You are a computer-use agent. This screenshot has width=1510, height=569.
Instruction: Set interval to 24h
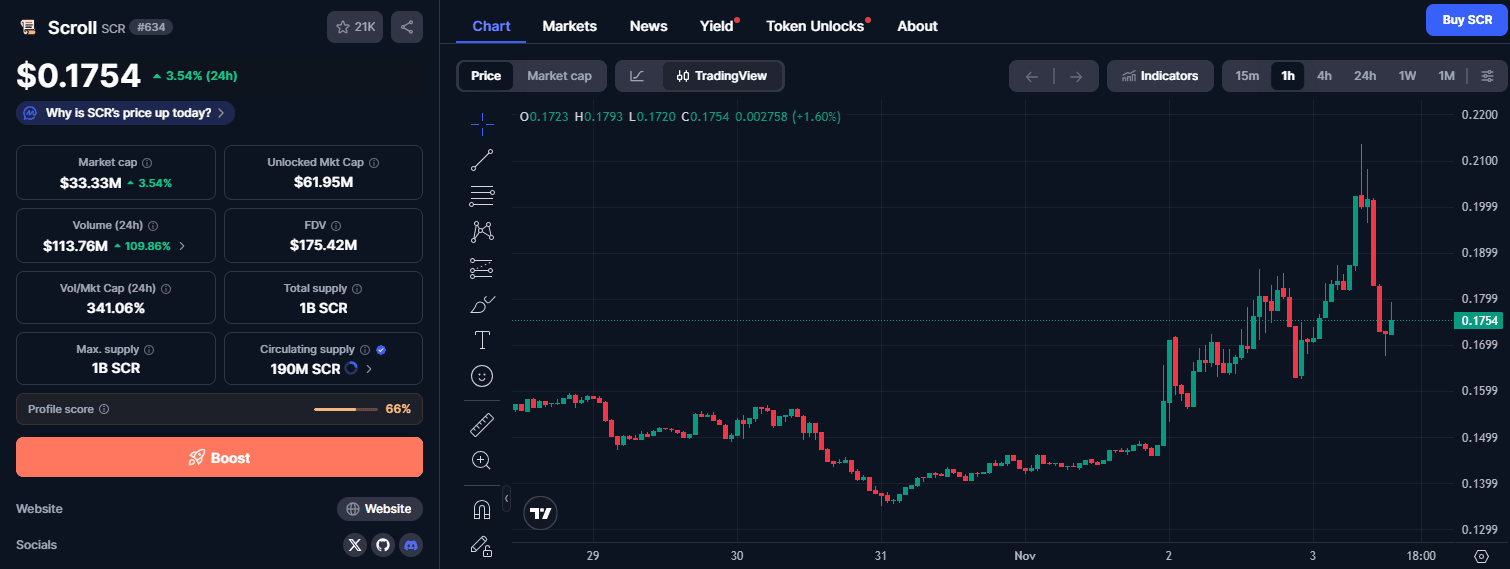click(x=1365, y=76)
